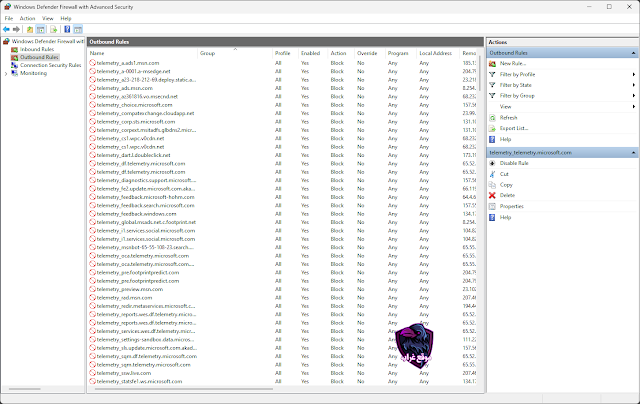Sort by the Local Address column header
Viewport: 640px width, 404px height.
[x=438, y=53]
